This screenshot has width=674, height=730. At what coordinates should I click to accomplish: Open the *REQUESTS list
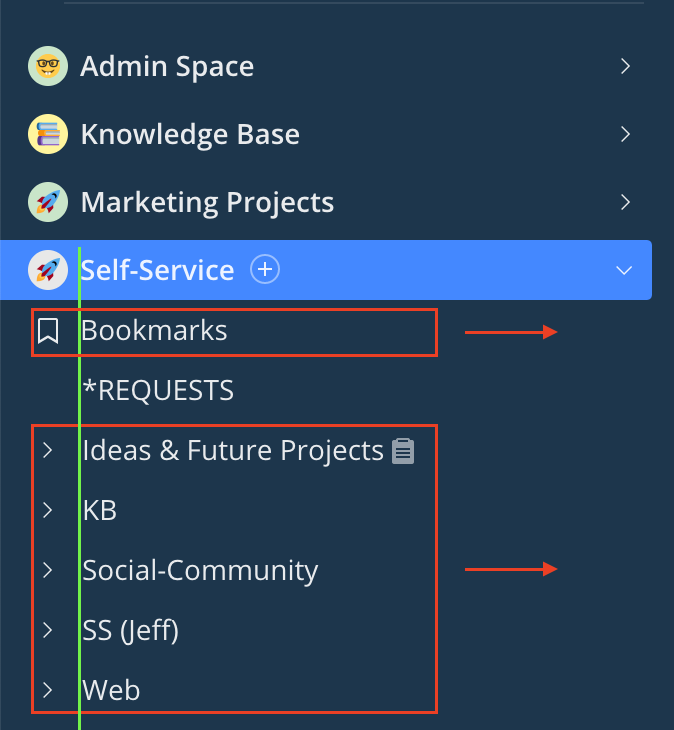pyautogui.click(x=158, y=390)
